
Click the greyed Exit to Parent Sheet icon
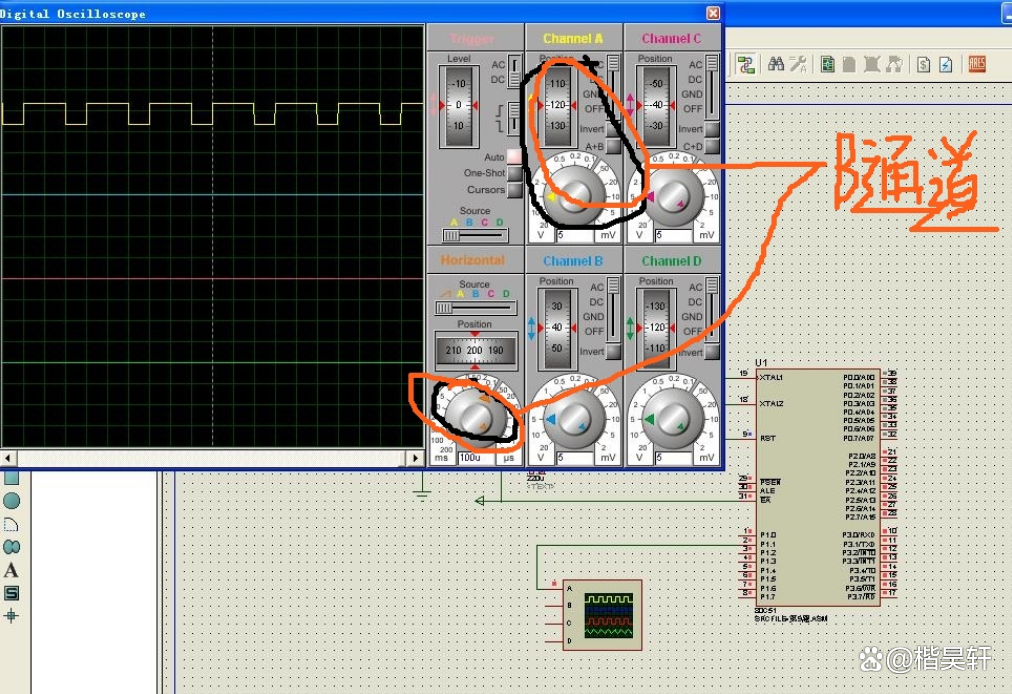tap(872, 64)
